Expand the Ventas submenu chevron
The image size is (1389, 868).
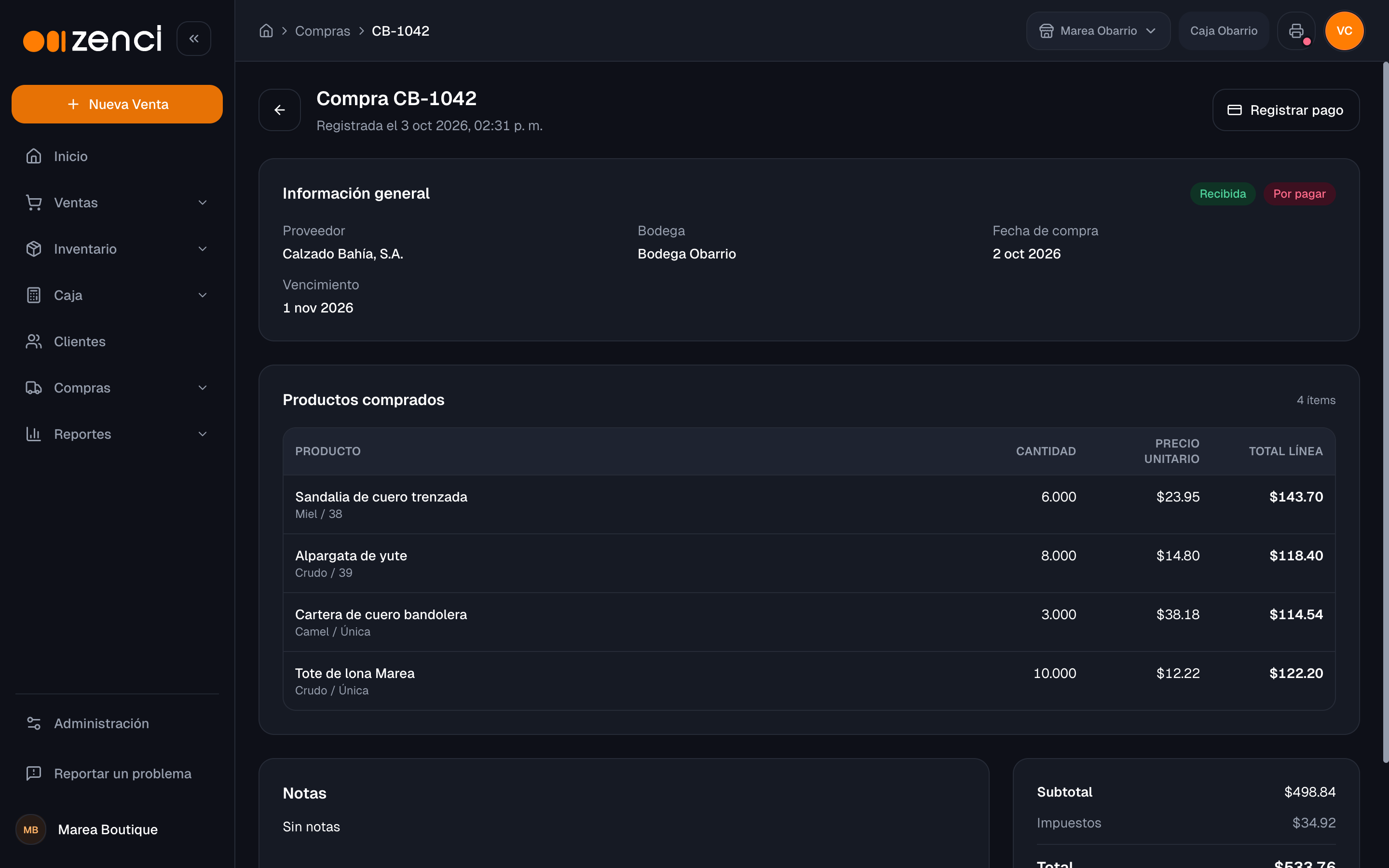[203, 203]
